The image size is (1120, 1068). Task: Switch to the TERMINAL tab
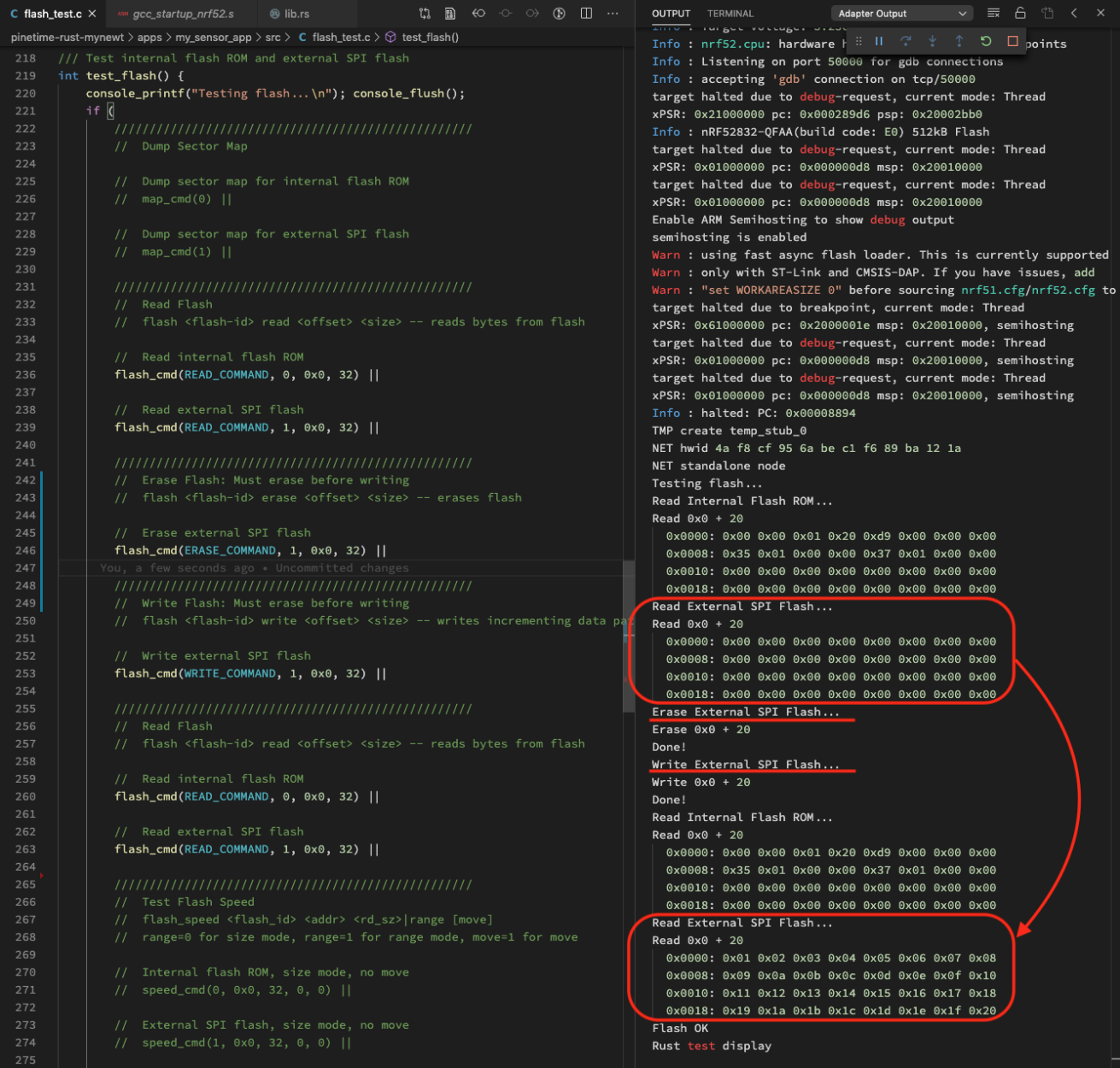pos(730,14)
